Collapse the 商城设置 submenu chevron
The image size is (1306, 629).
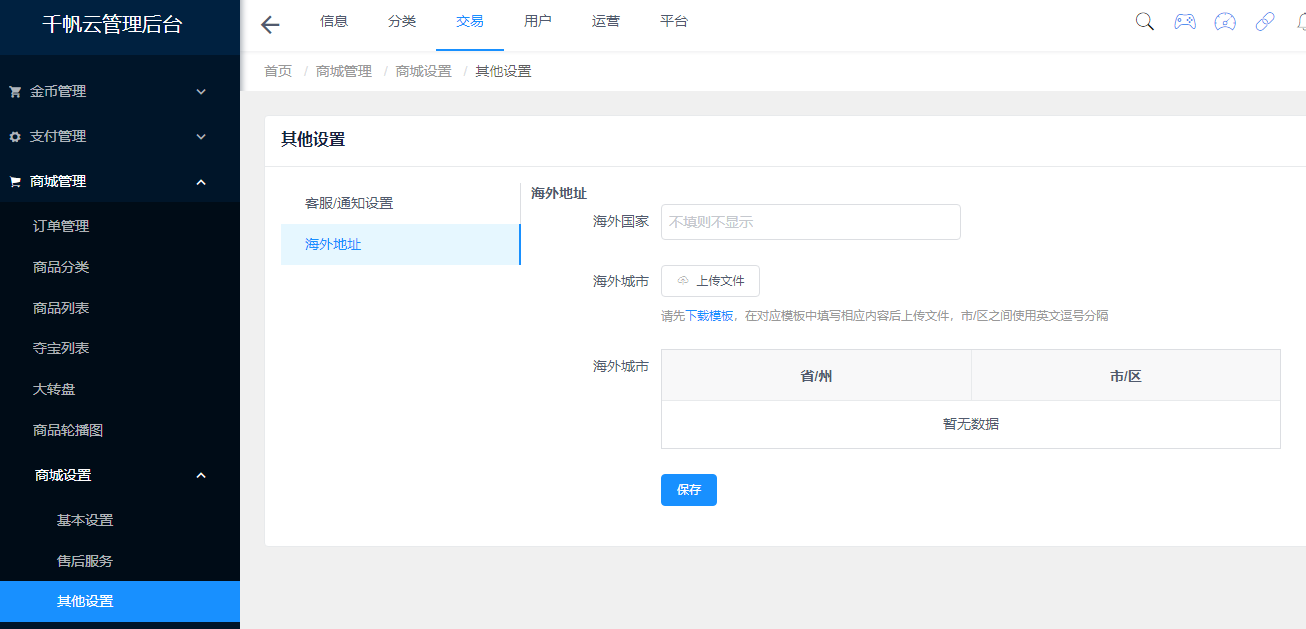tap(201, 475)
